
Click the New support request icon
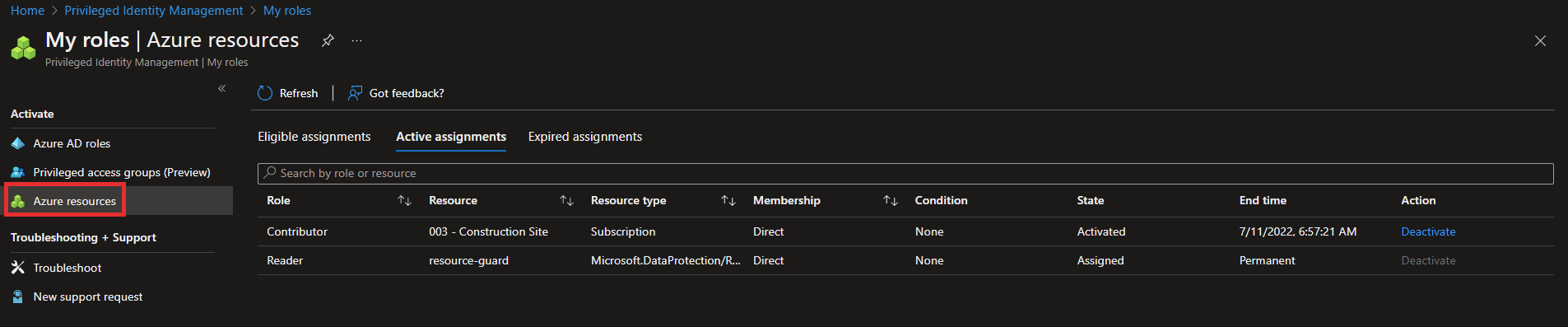[x=18, y=297]
